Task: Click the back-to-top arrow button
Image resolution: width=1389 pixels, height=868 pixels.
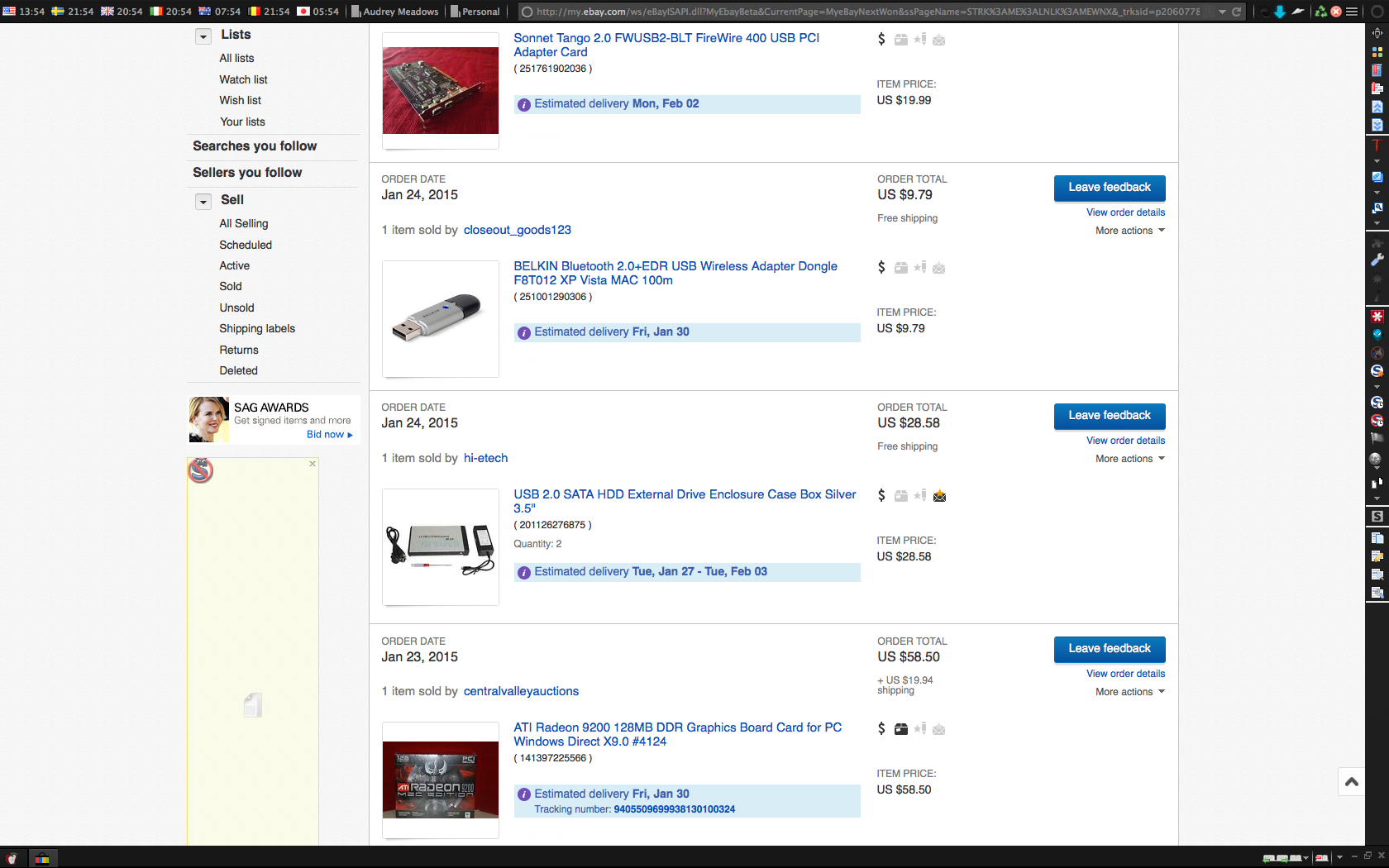Action: coord(1352,781)
